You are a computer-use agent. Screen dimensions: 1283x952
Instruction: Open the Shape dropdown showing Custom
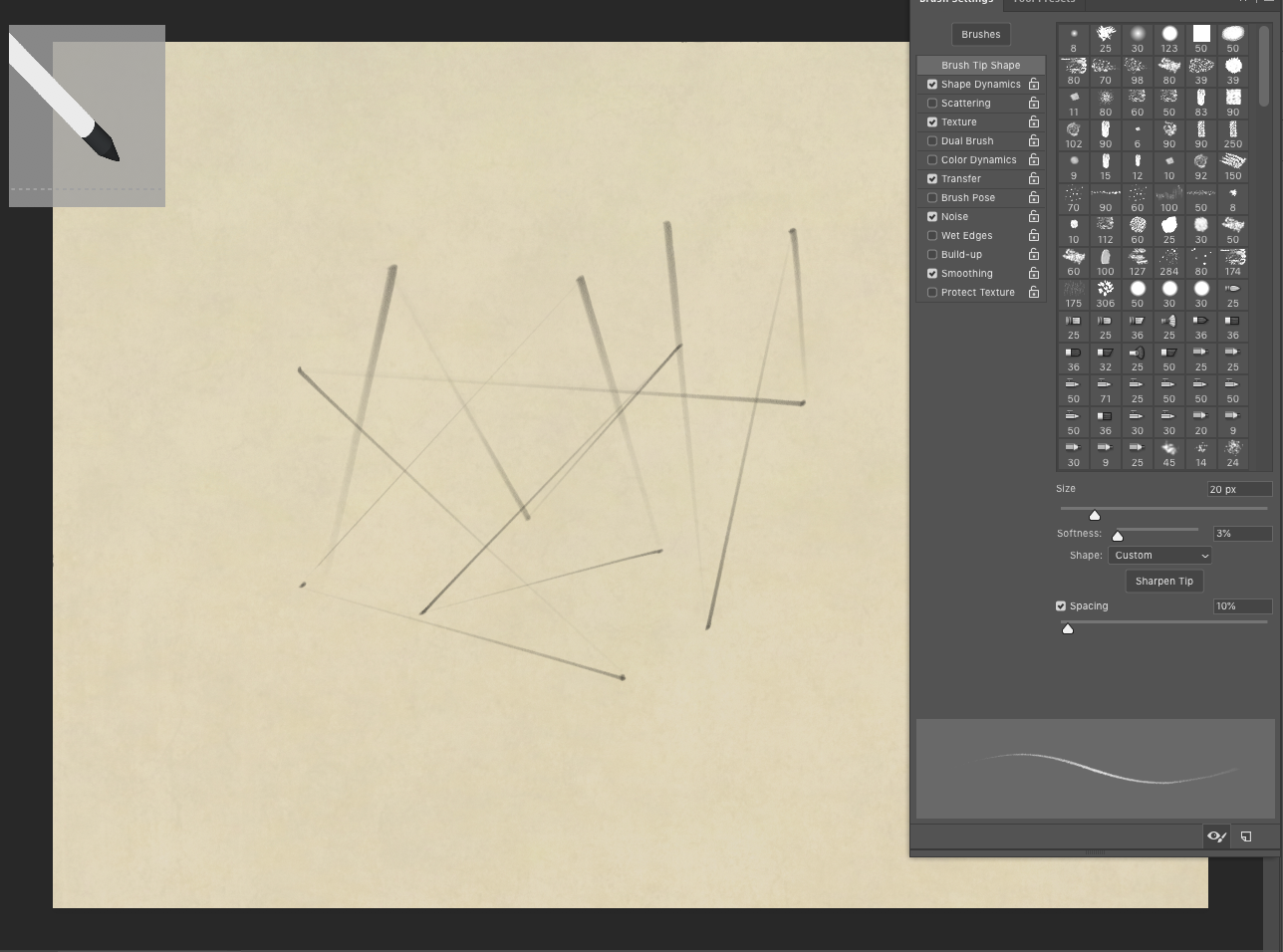[x=1159, y=556]
